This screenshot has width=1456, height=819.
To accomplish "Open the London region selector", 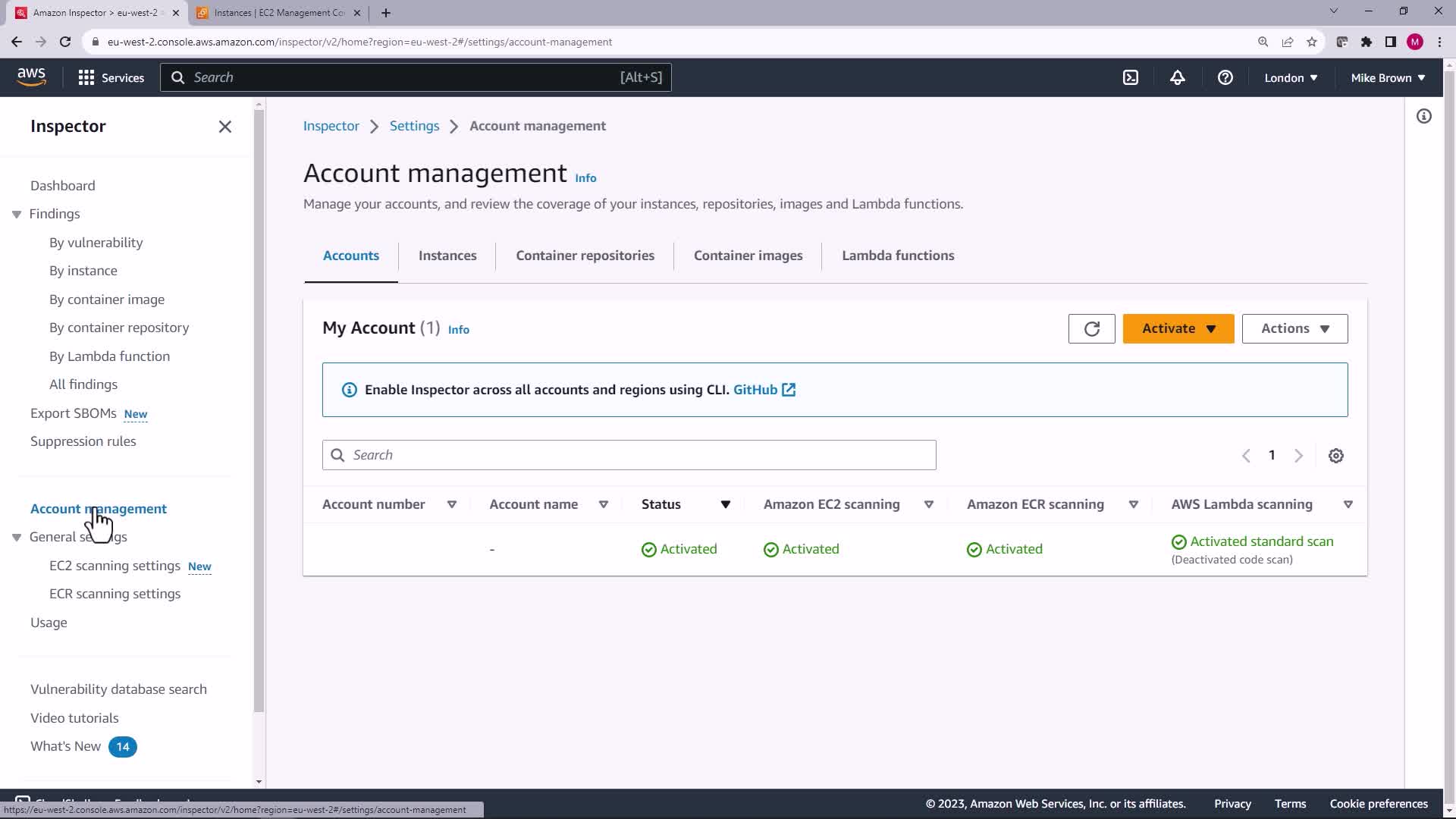I will point(1290,77).
